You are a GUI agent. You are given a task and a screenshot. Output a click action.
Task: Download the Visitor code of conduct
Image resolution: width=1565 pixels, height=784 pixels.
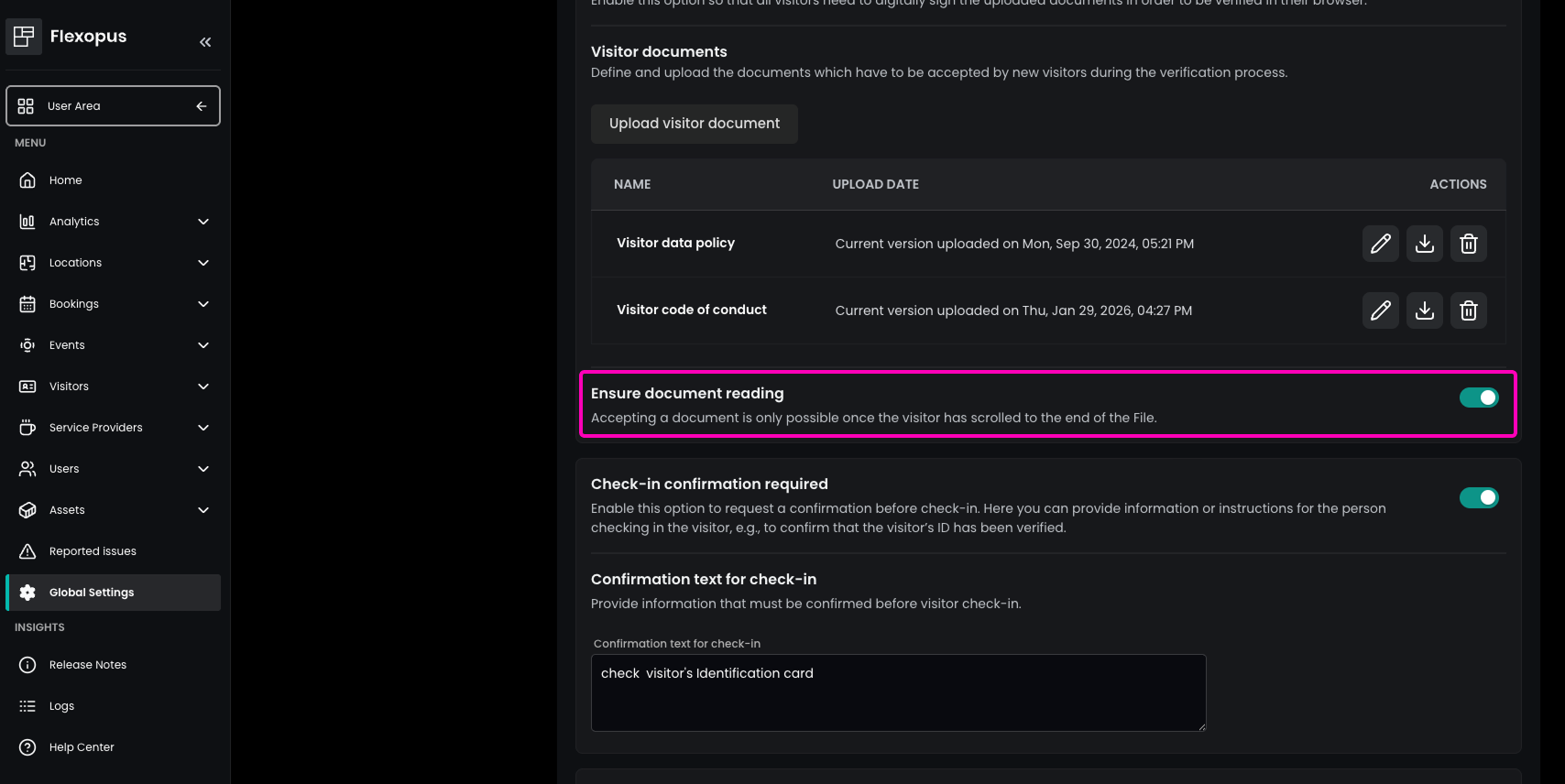coord(1424,310)
